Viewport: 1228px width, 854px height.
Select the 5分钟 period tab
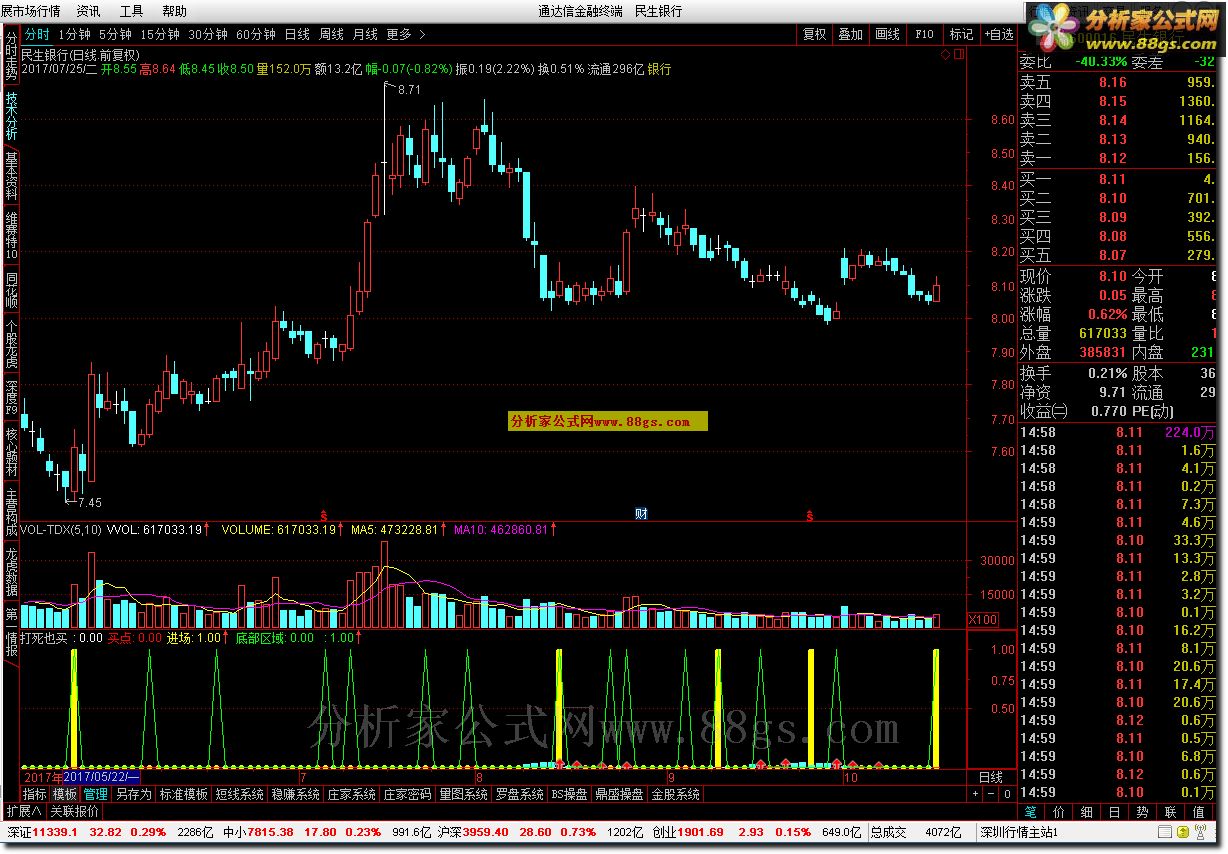tap(115, 34)
